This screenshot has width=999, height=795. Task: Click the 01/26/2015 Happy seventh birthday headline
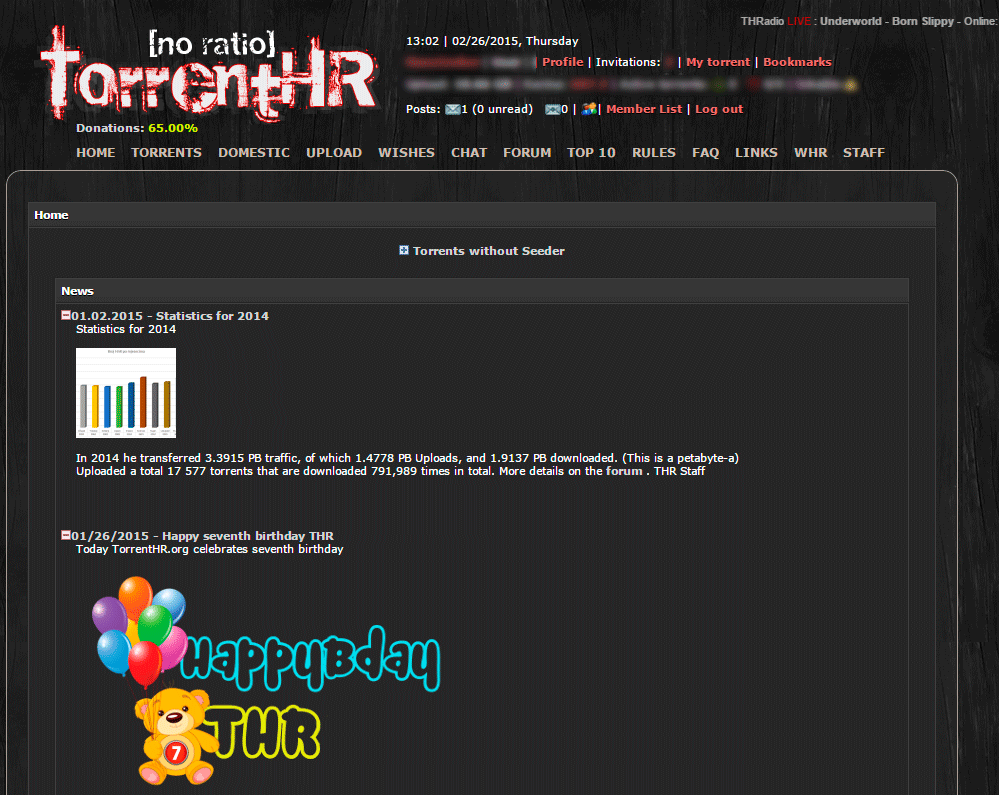tap(203, 536)
